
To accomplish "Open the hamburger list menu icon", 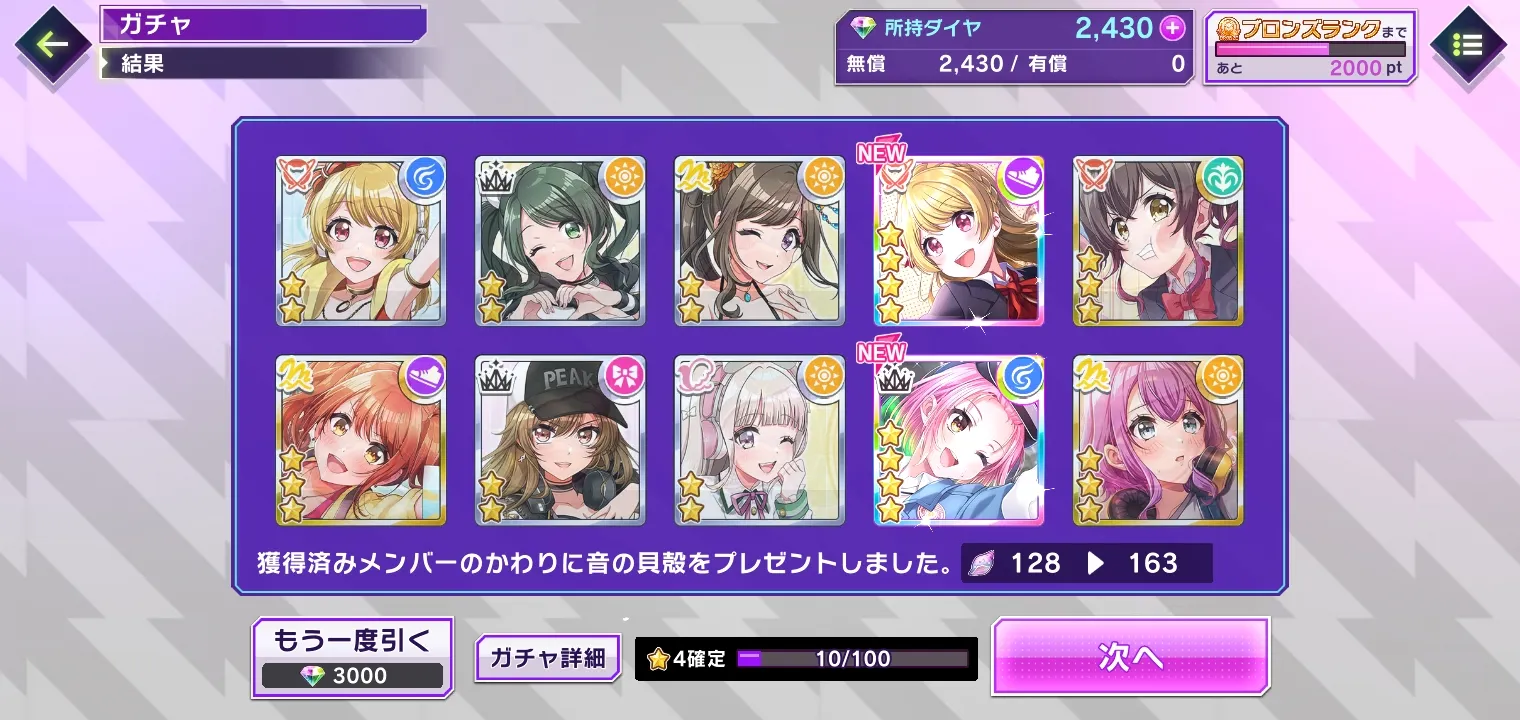I will click(x=1467, y=44).
